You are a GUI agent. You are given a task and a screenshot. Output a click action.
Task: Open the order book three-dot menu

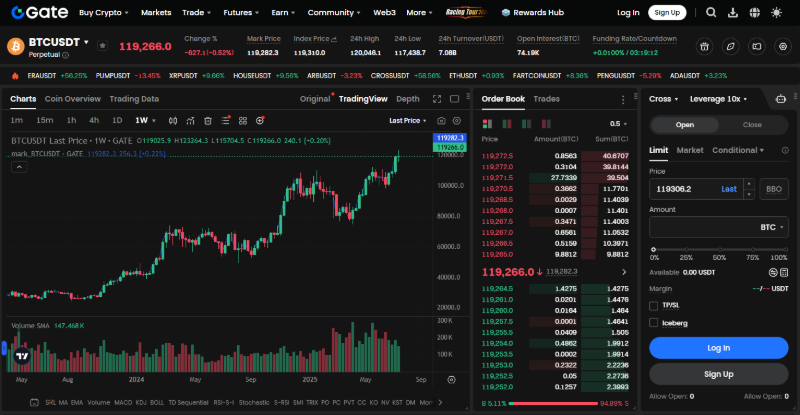(623, 100)
